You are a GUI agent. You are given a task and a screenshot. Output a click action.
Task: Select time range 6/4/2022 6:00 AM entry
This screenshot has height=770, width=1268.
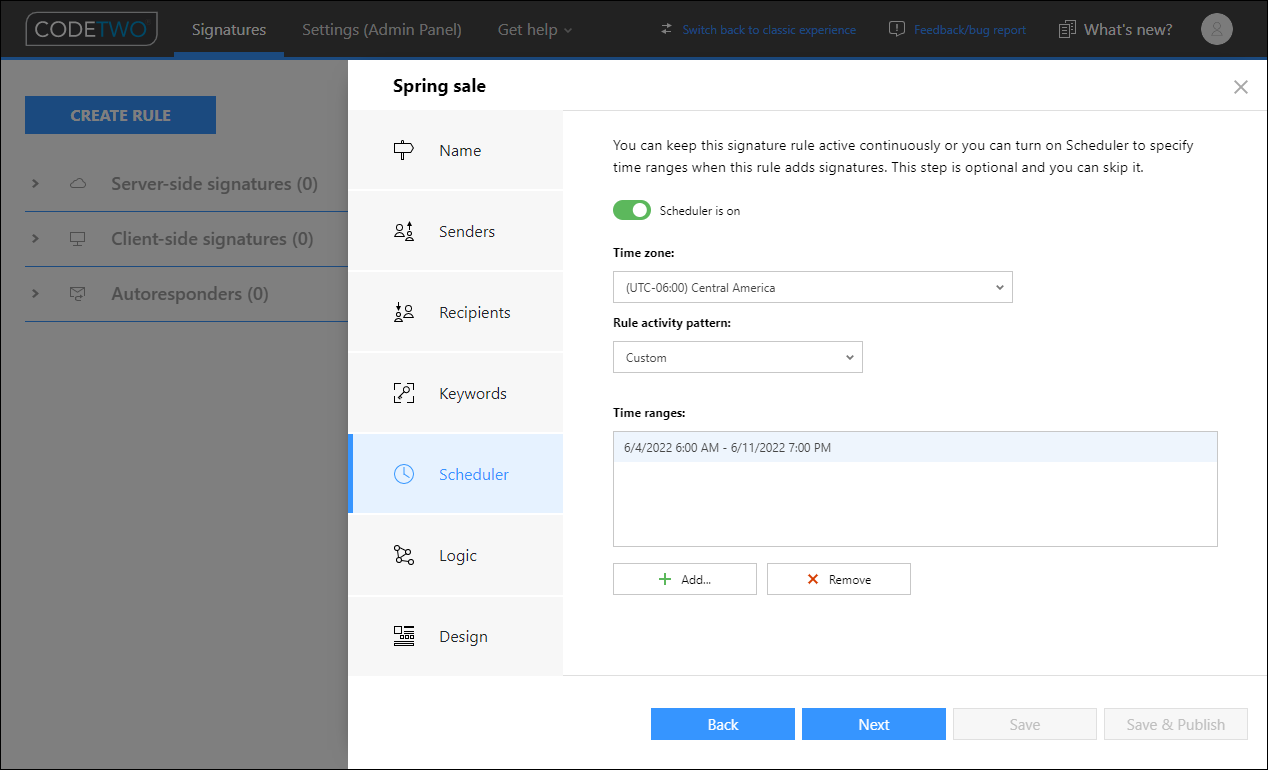(915, 447)
